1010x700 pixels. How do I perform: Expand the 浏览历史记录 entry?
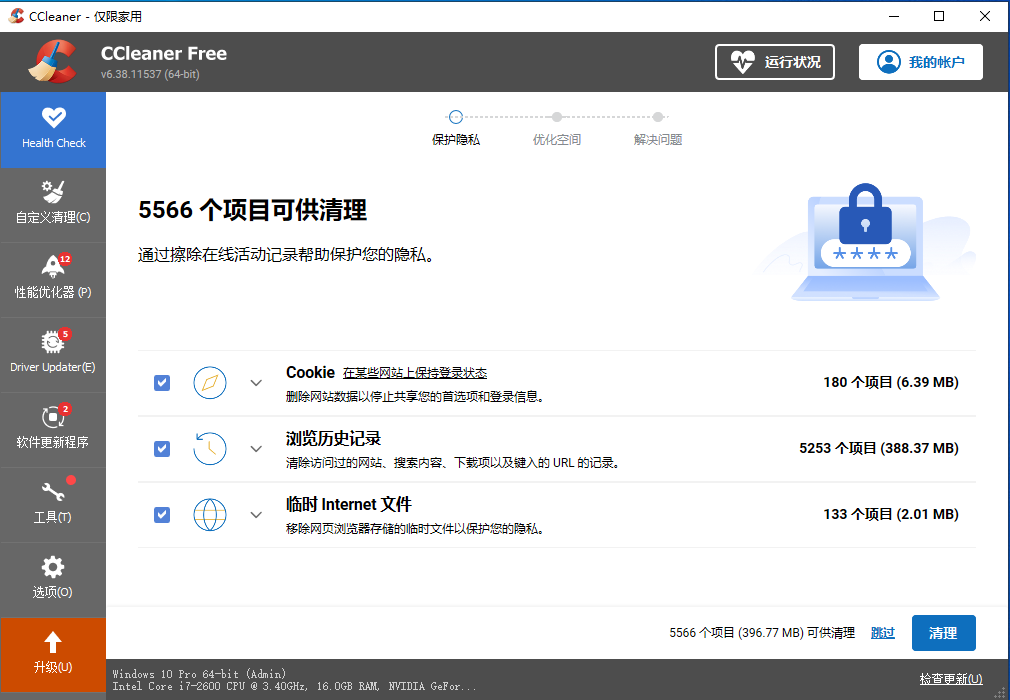point(256,448)
